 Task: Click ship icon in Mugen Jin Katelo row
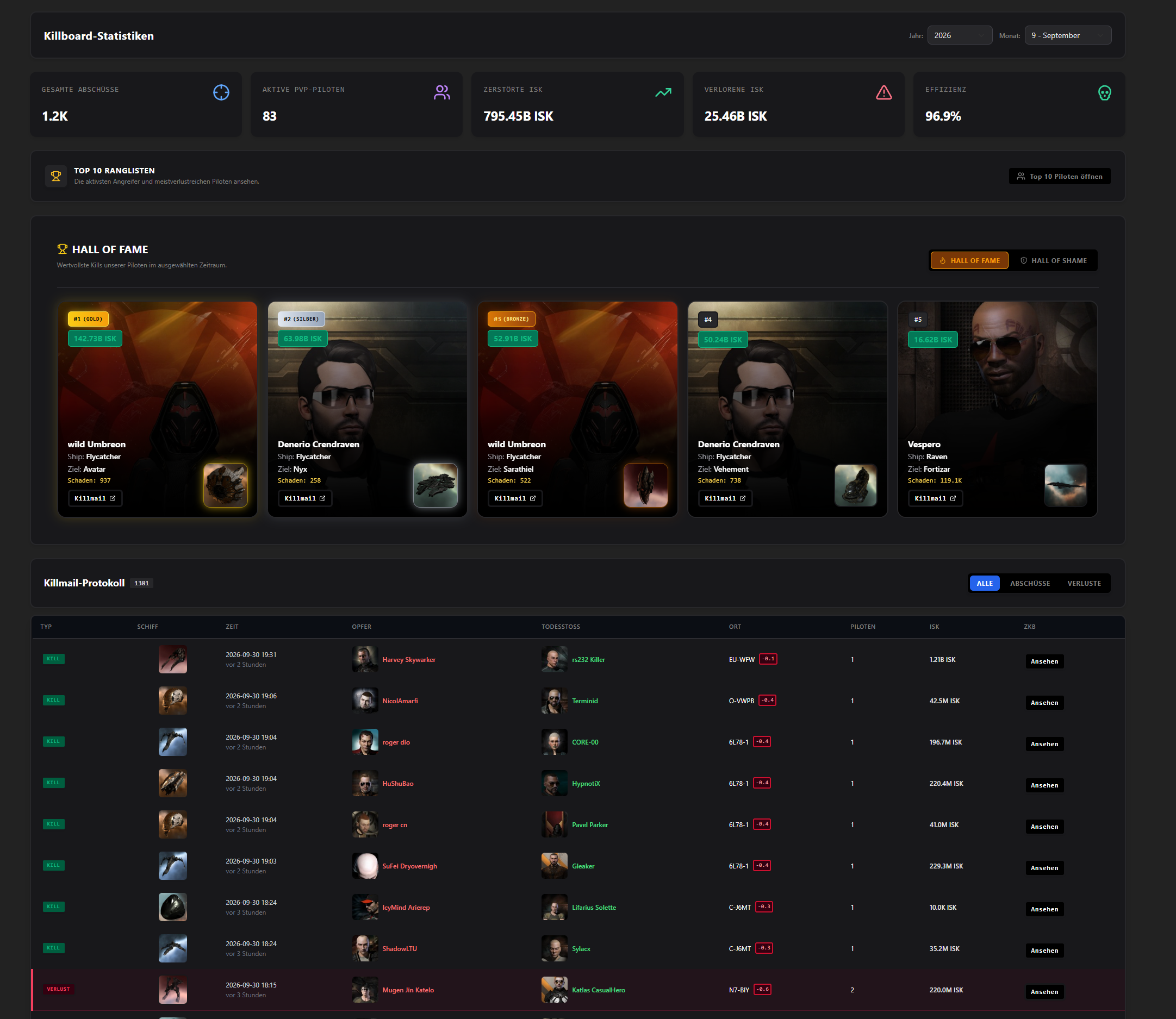click(173, 990)
